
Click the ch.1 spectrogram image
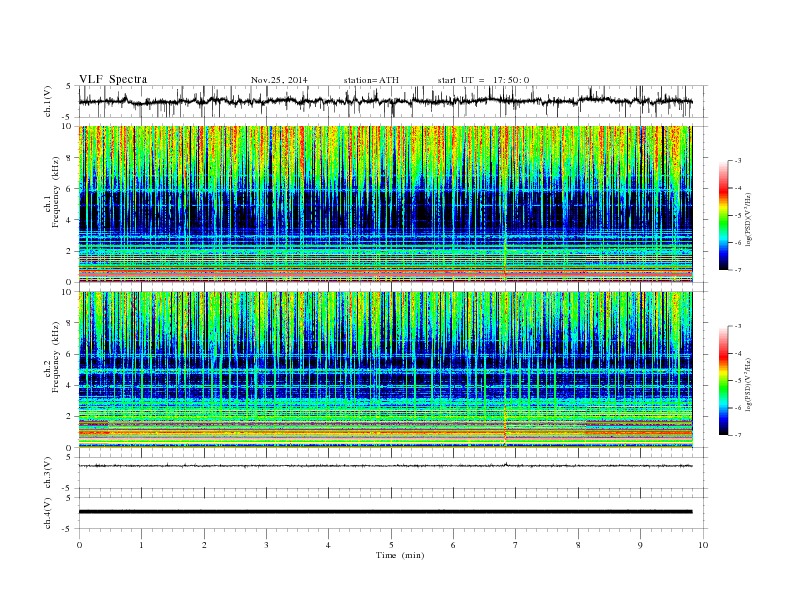coord(385,204)
